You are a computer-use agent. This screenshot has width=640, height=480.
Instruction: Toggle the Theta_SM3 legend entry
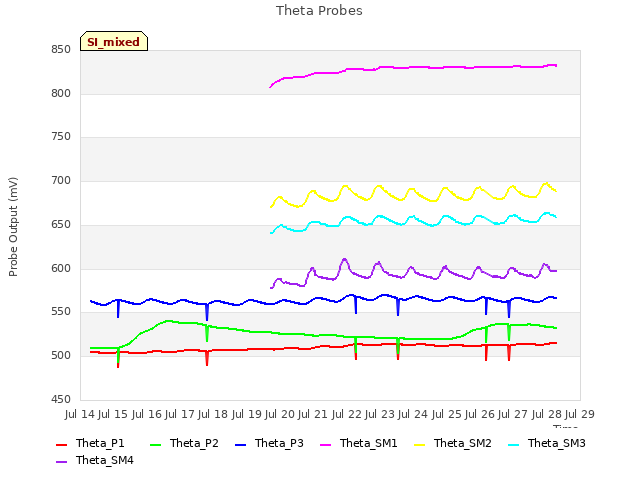547,443
